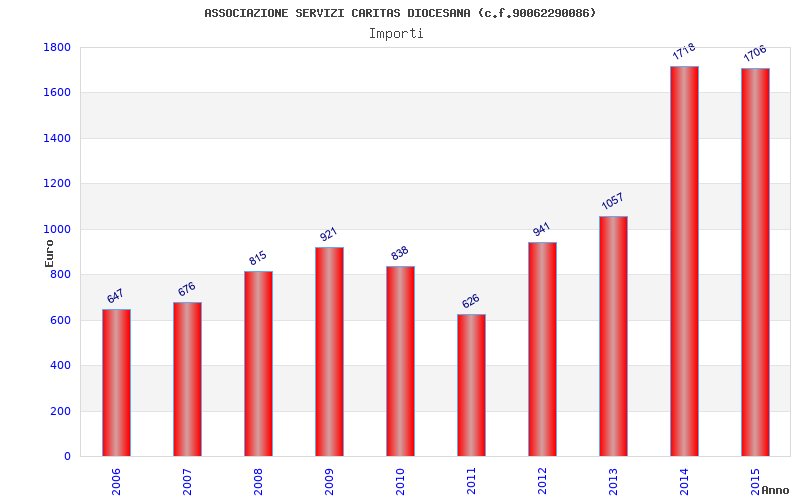800x500 pixels.
Task: Select the 2009 red bar
Action: 329,352
